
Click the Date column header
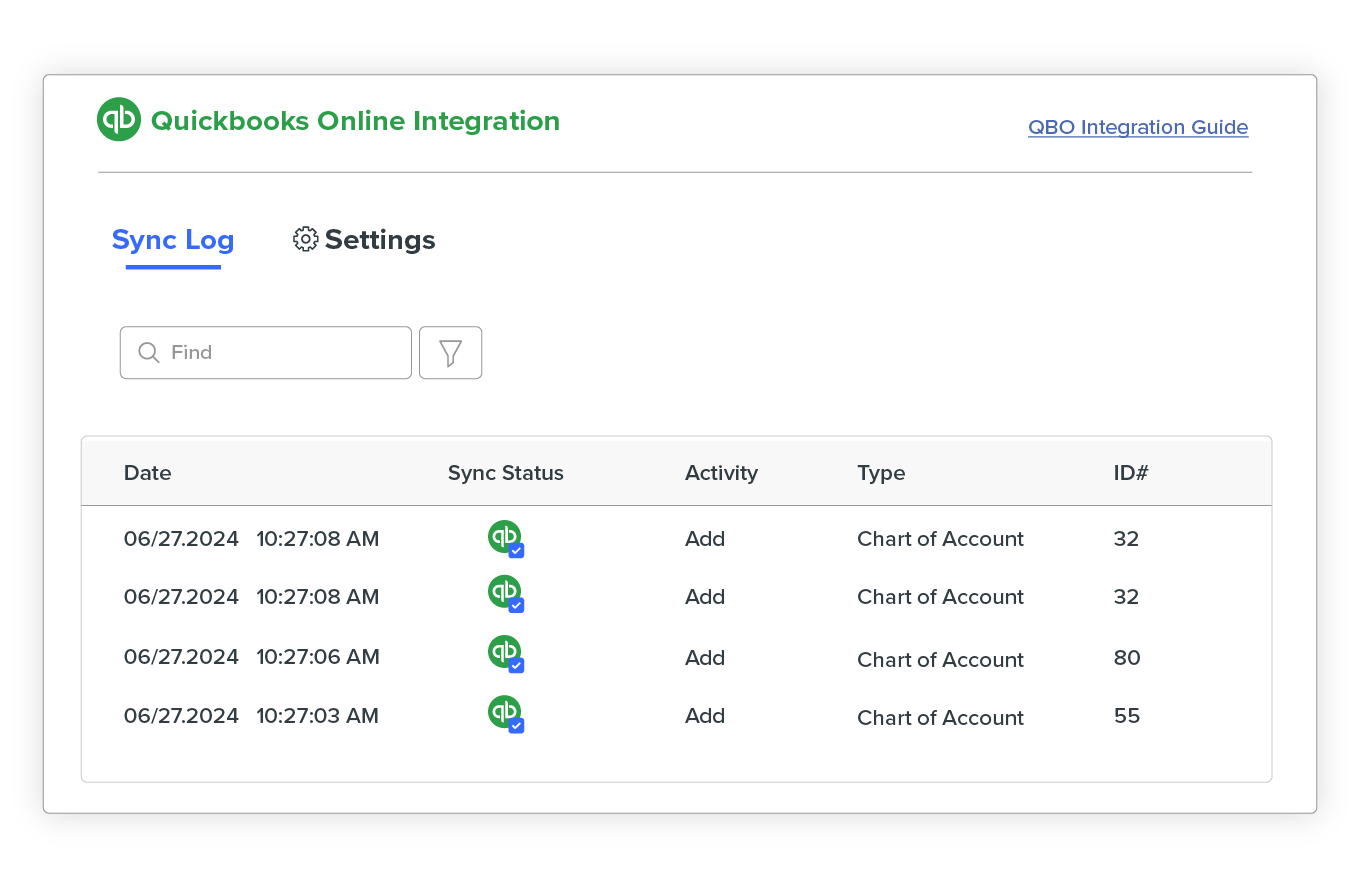147,472
